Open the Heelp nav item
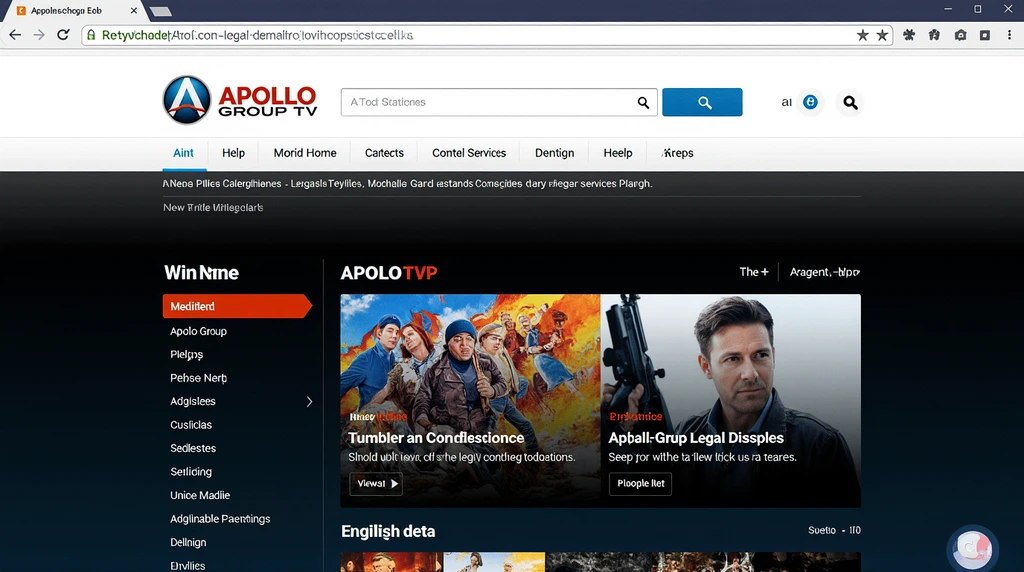 pyautogui.click(x=618, y=153)
